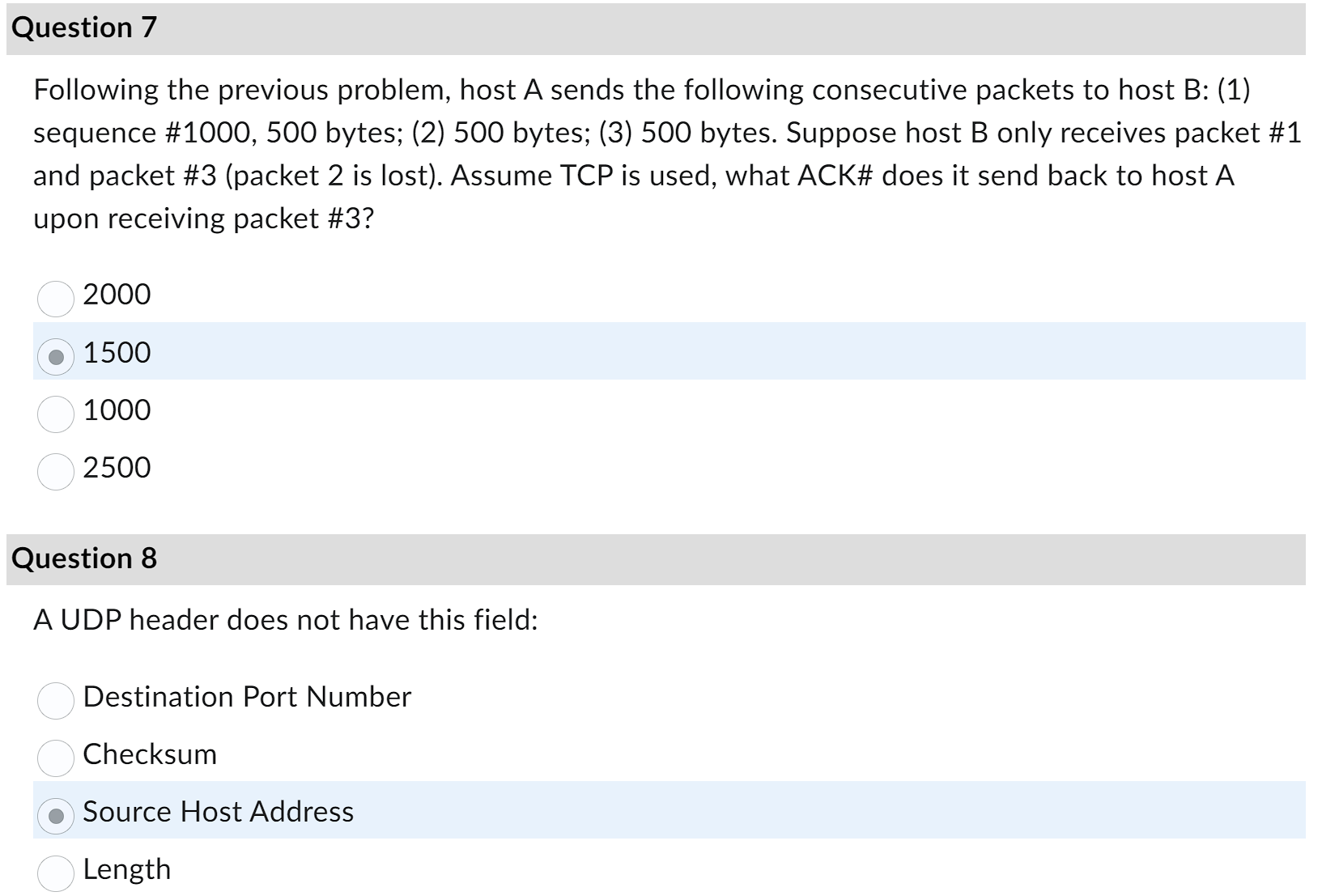Deselect the Source Host Address radio button
The image size is (1322, 896).
point(54,815)
